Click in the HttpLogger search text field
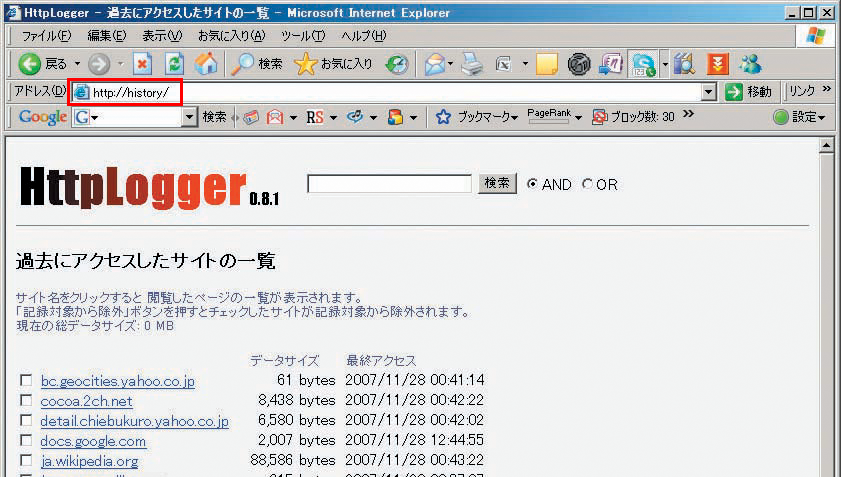841x477 pixels. (x=389, y=184)
